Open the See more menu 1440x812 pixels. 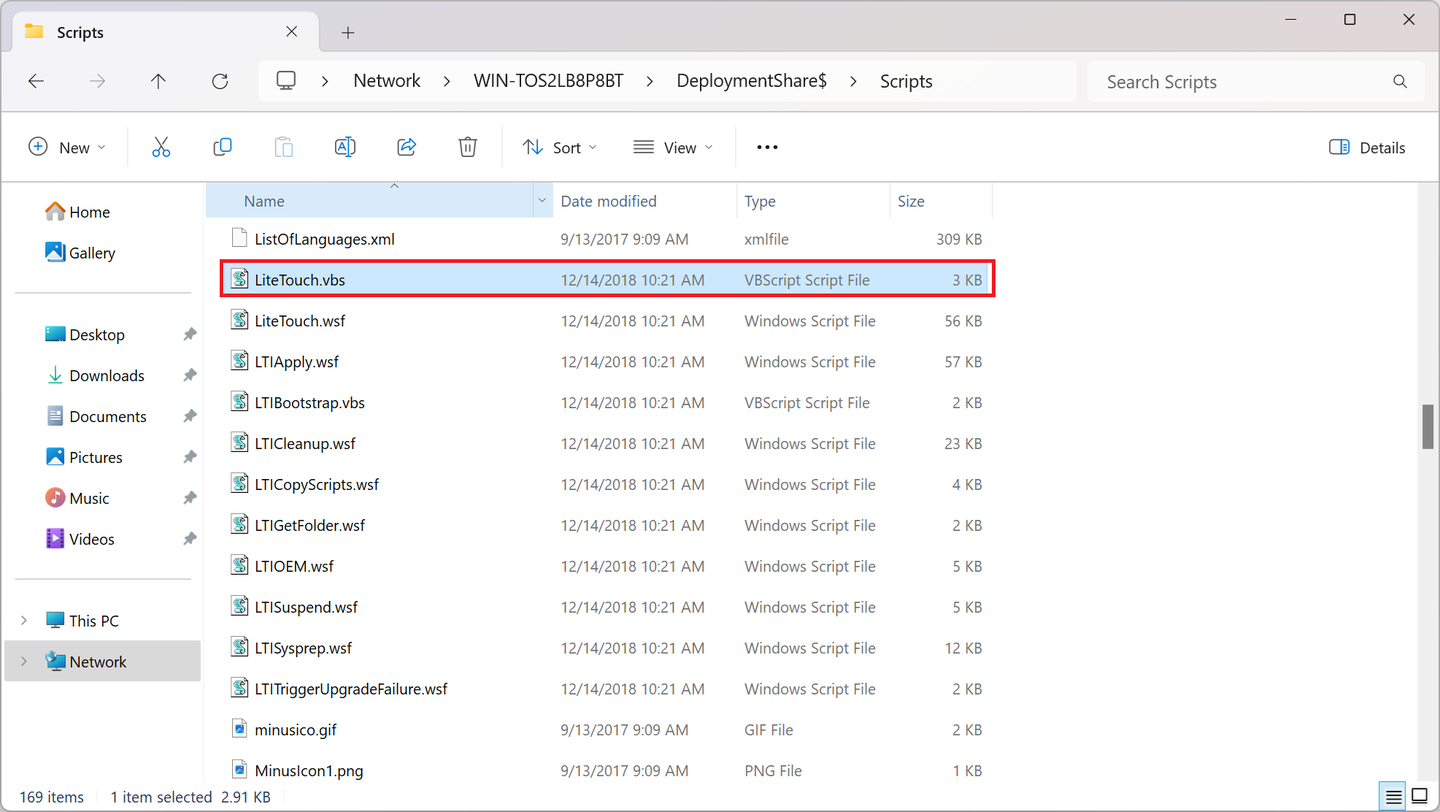(x=767, y=147)
